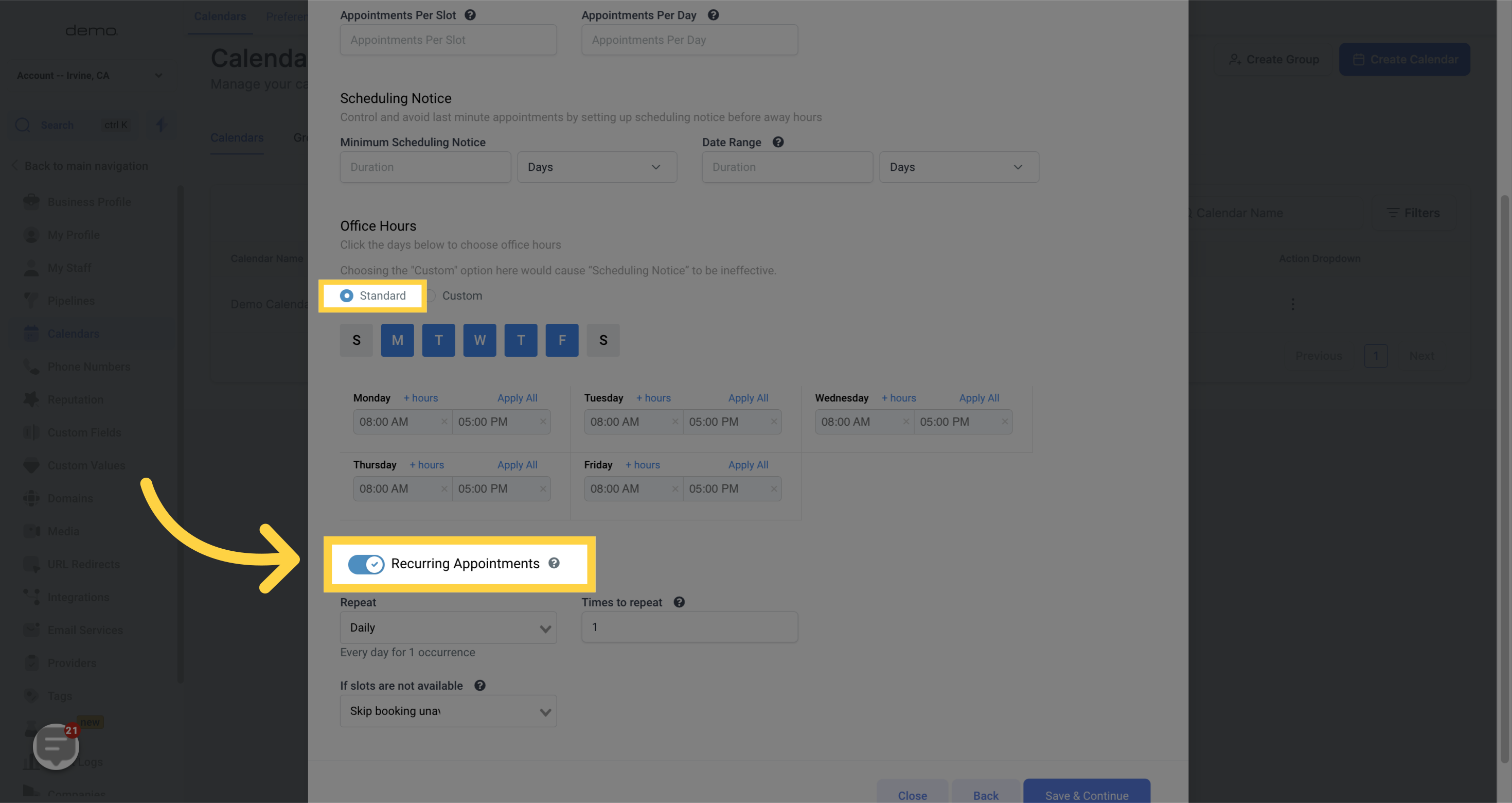Click the Appointments Per Day help icon
Screen dimensions: 1512x803
(x=713, y=15)
